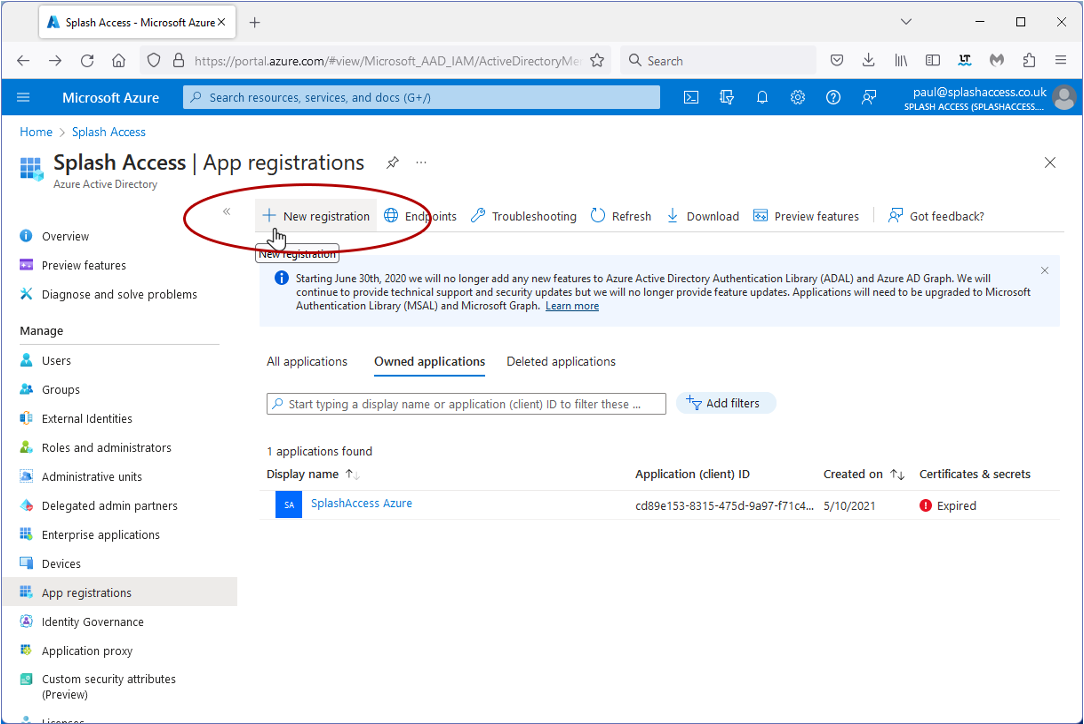Open the notifications bell

point(762,98)
